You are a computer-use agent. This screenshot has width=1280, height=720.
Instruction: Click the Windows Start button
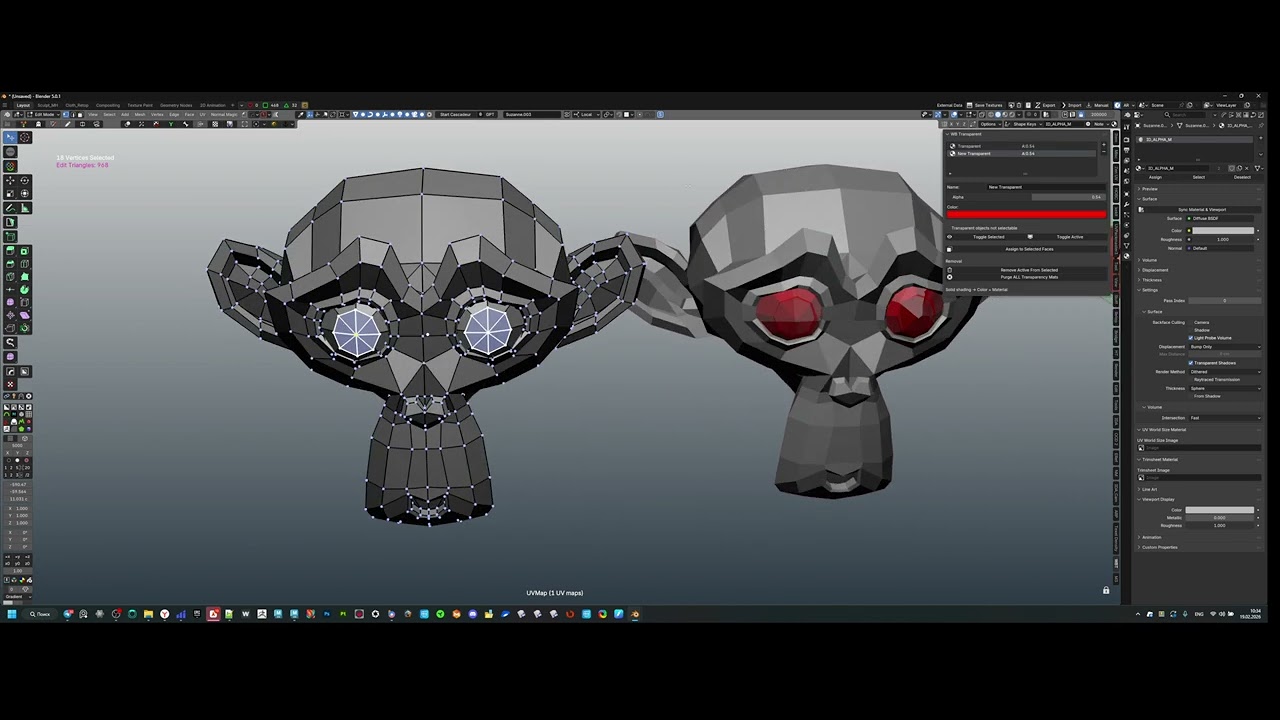[x=12, y=614]
